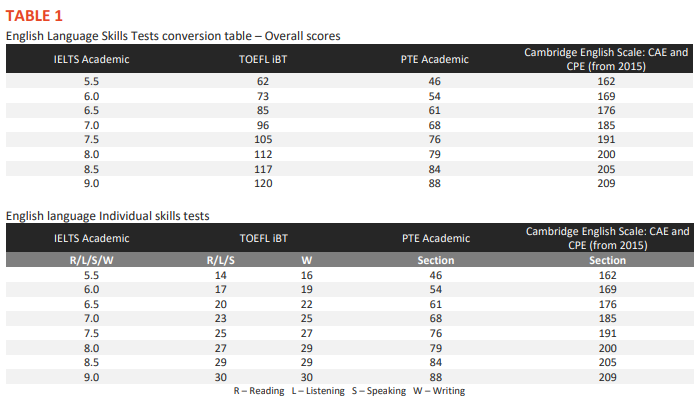
Task: Click the W subheader under TOEFL iBT
Action: point(307,261)
